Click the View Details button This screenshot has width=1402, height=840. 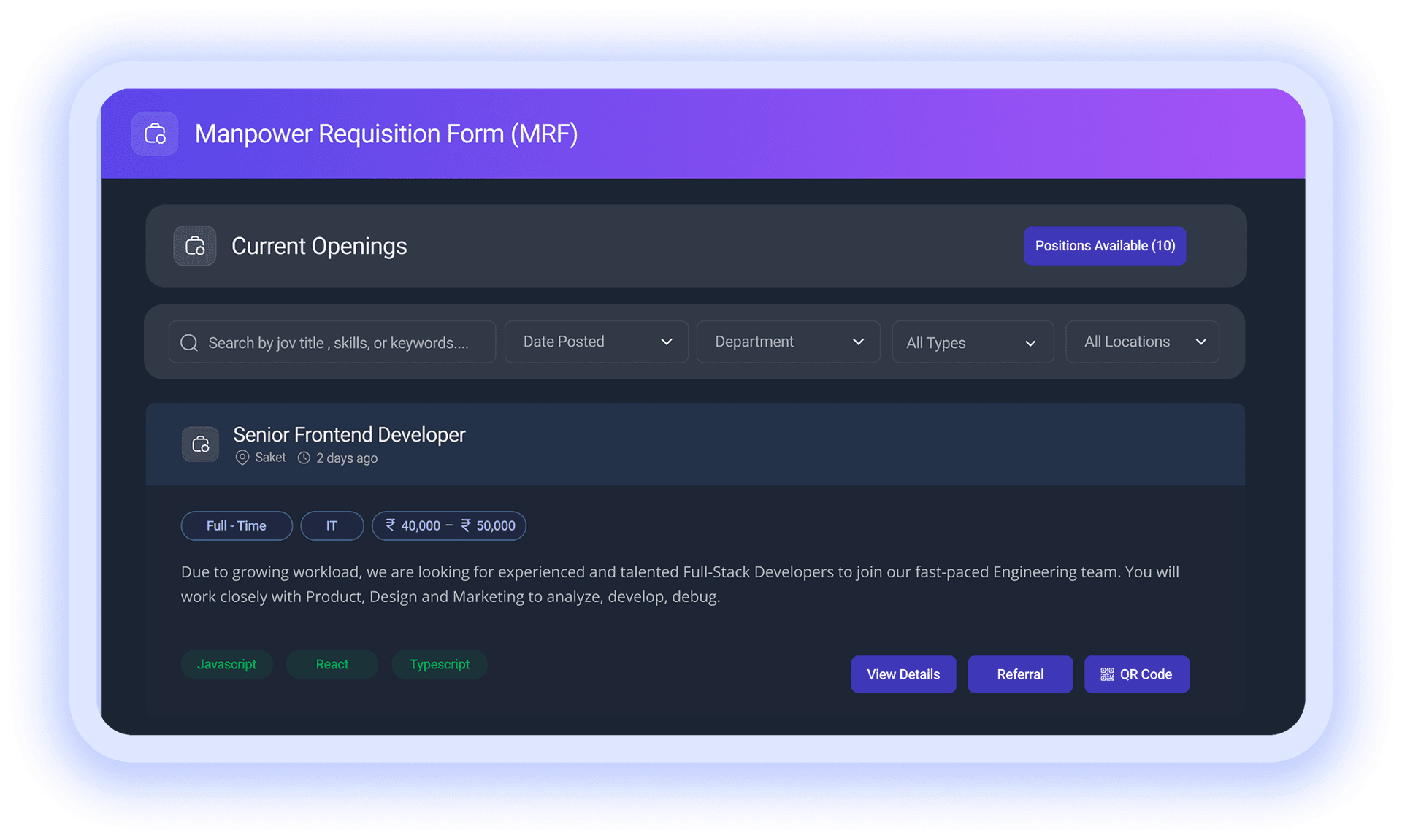[x=903, y=674]
